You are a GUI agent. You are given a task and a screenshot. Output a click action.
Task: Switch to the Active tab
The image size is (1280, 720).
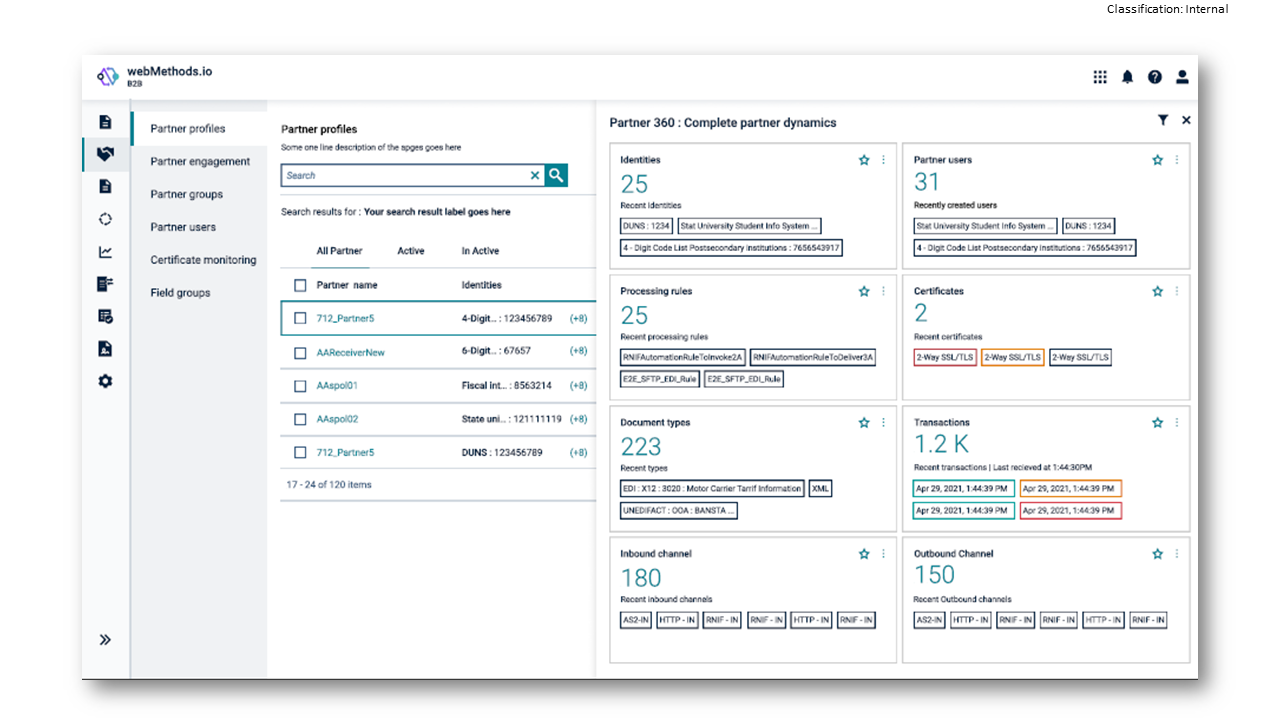pyautogui.click(x=410, y=251)
